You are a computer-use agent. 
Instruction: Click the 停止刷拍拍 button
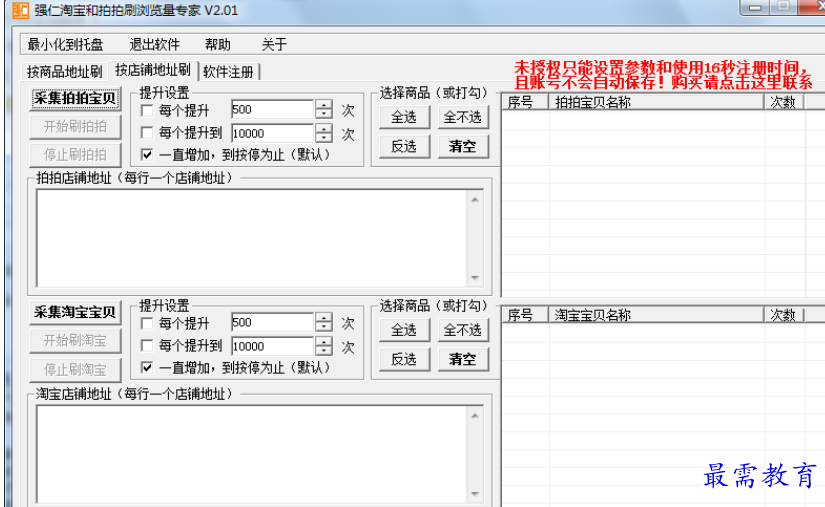(x=75, y=155)
